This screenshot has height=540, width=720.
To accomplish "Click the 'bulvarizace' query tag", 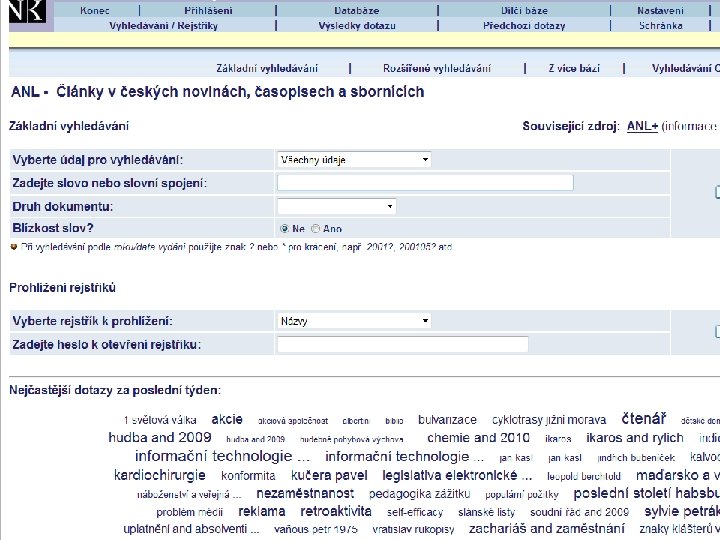I will [447, 420].
